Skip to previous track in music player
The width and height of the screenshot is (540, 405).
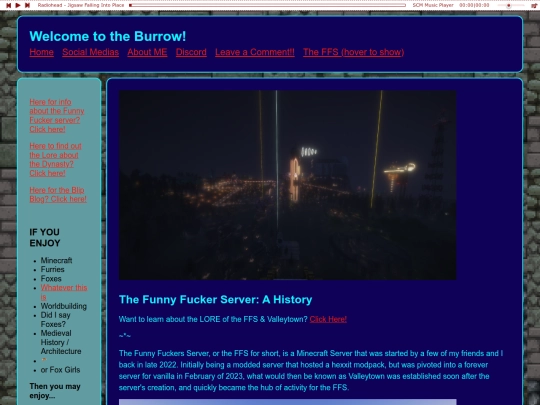[8, 5]
